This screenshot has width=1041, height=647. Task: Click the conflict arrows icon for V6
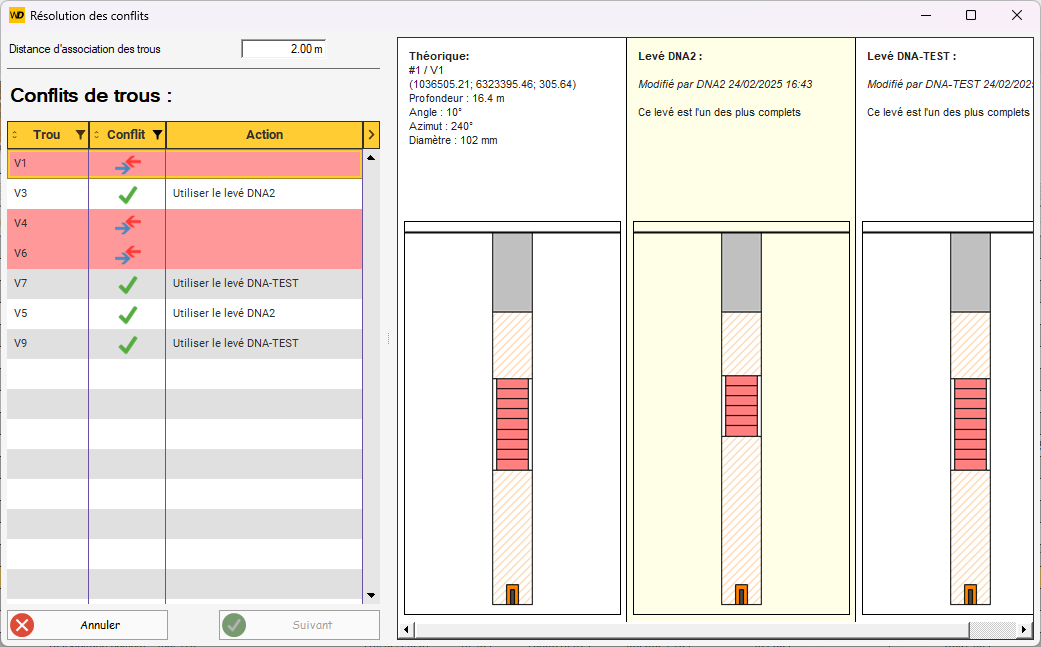[x=127, y=254]
